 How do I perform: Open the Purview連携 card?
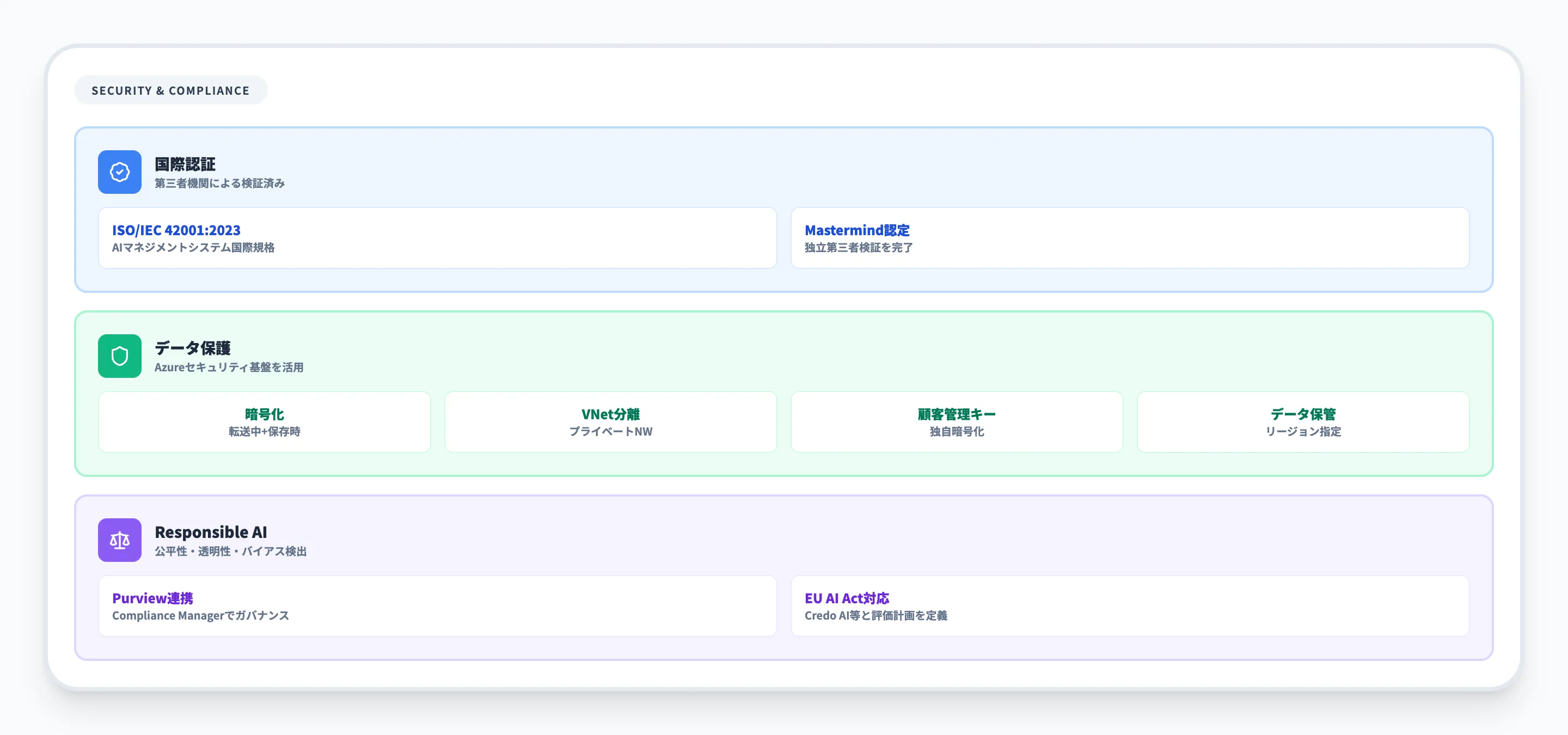437,606
